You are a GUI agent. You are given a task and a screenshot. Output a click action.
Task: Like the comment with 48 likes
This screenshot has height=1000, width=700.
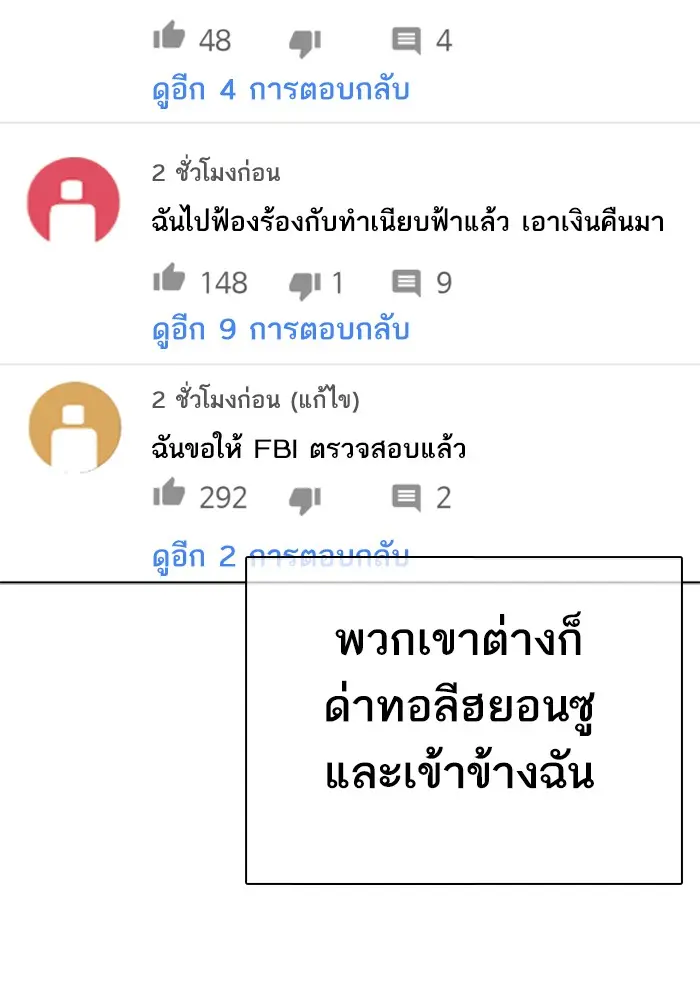click(x=169, y=35)
